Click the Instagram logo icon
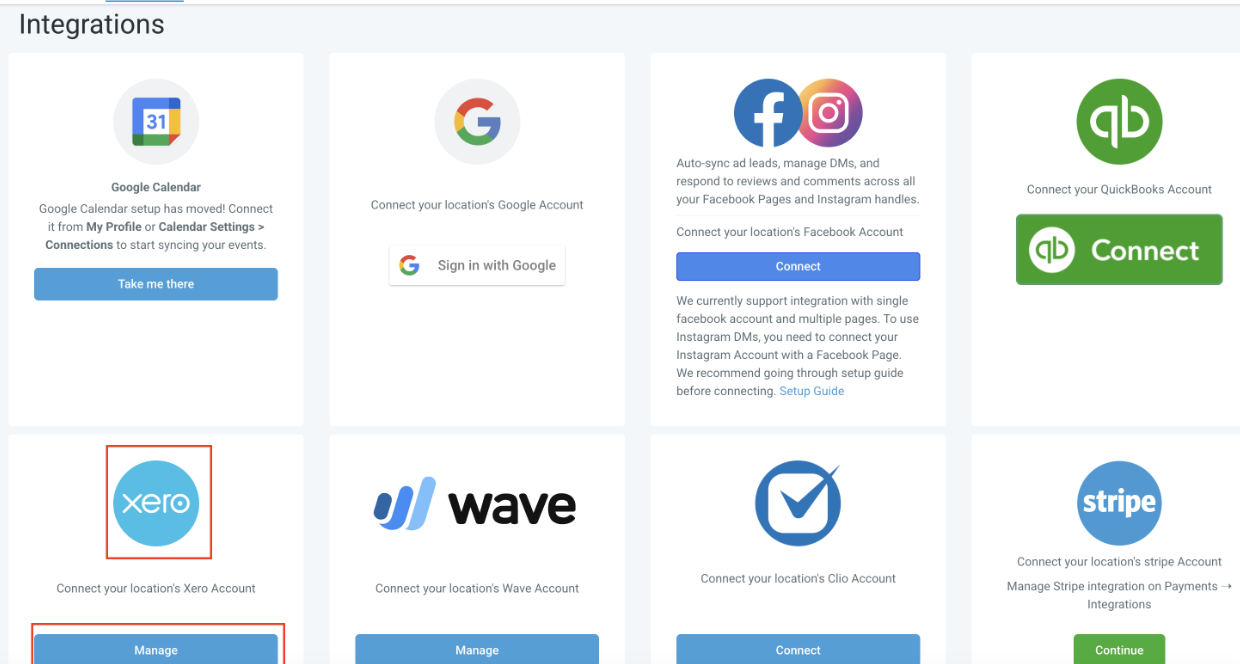This screenshot has width=1240, height=664. (x=829, y=113)
